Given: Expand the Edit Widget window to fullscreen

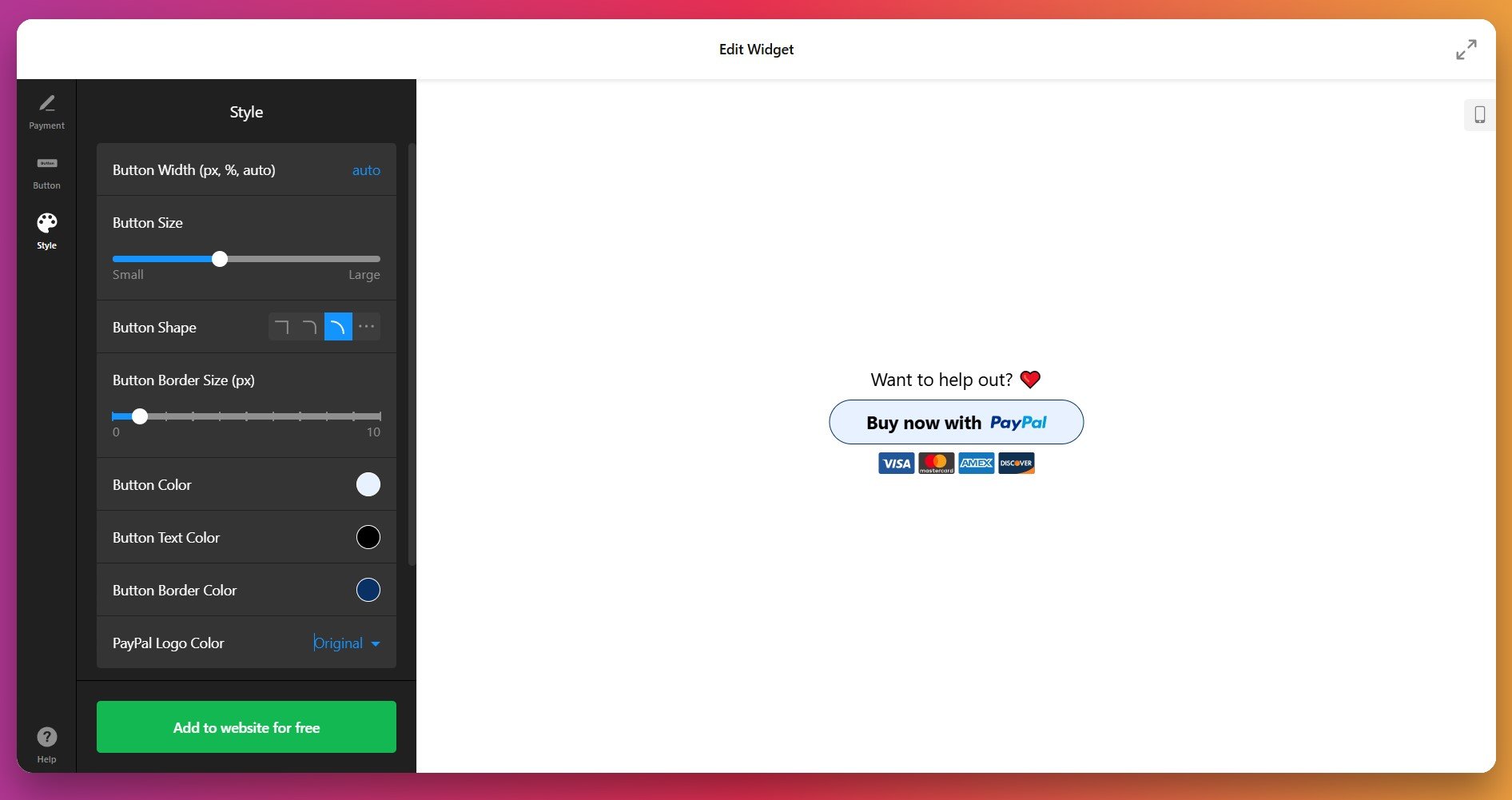Looking at the screenshot, I should point(1466,50).
